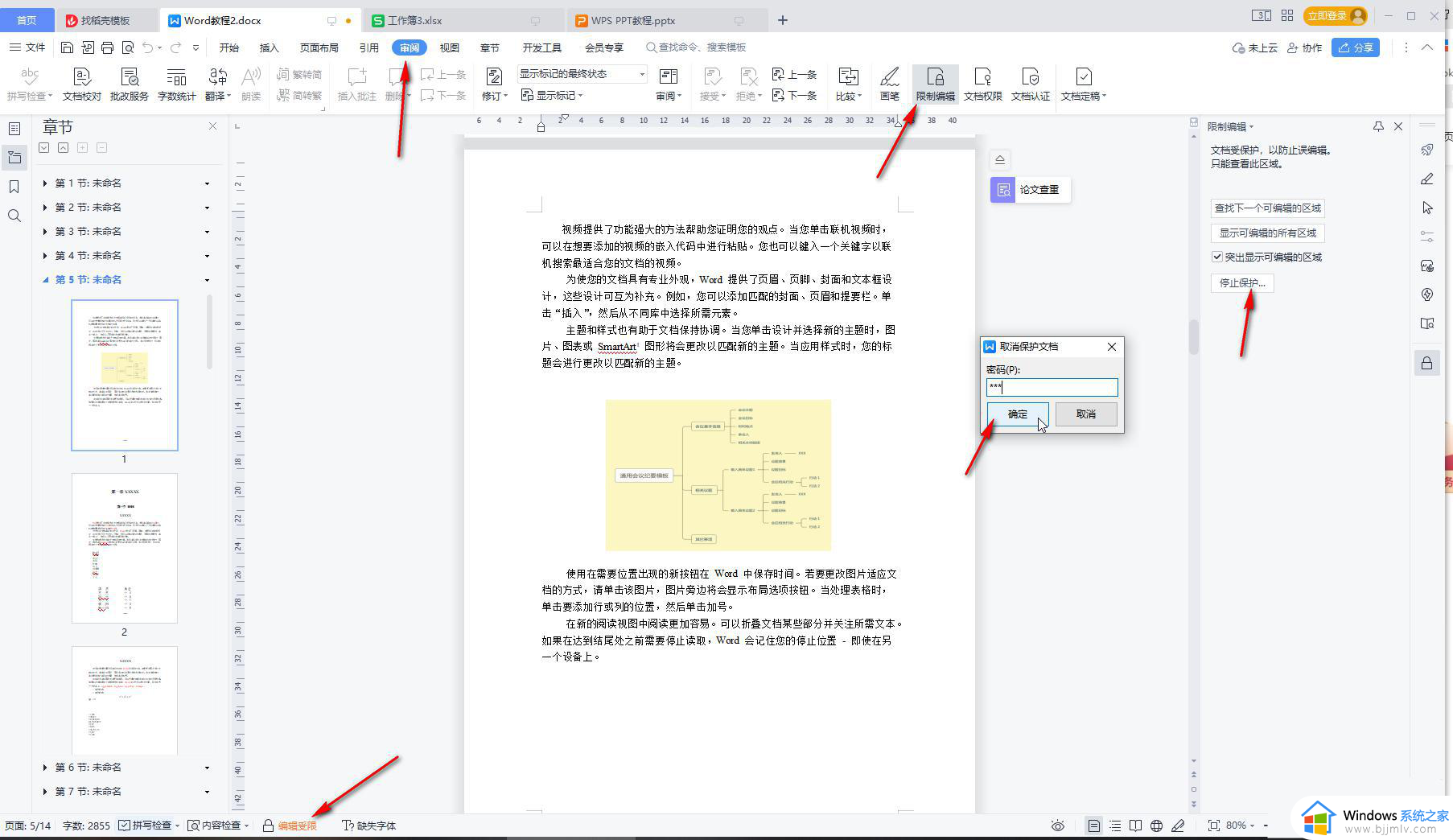The height and width of the screenshot is (840, 1453).
Task: Click the Print icon in quick toolbar
Action: (107, 47)
